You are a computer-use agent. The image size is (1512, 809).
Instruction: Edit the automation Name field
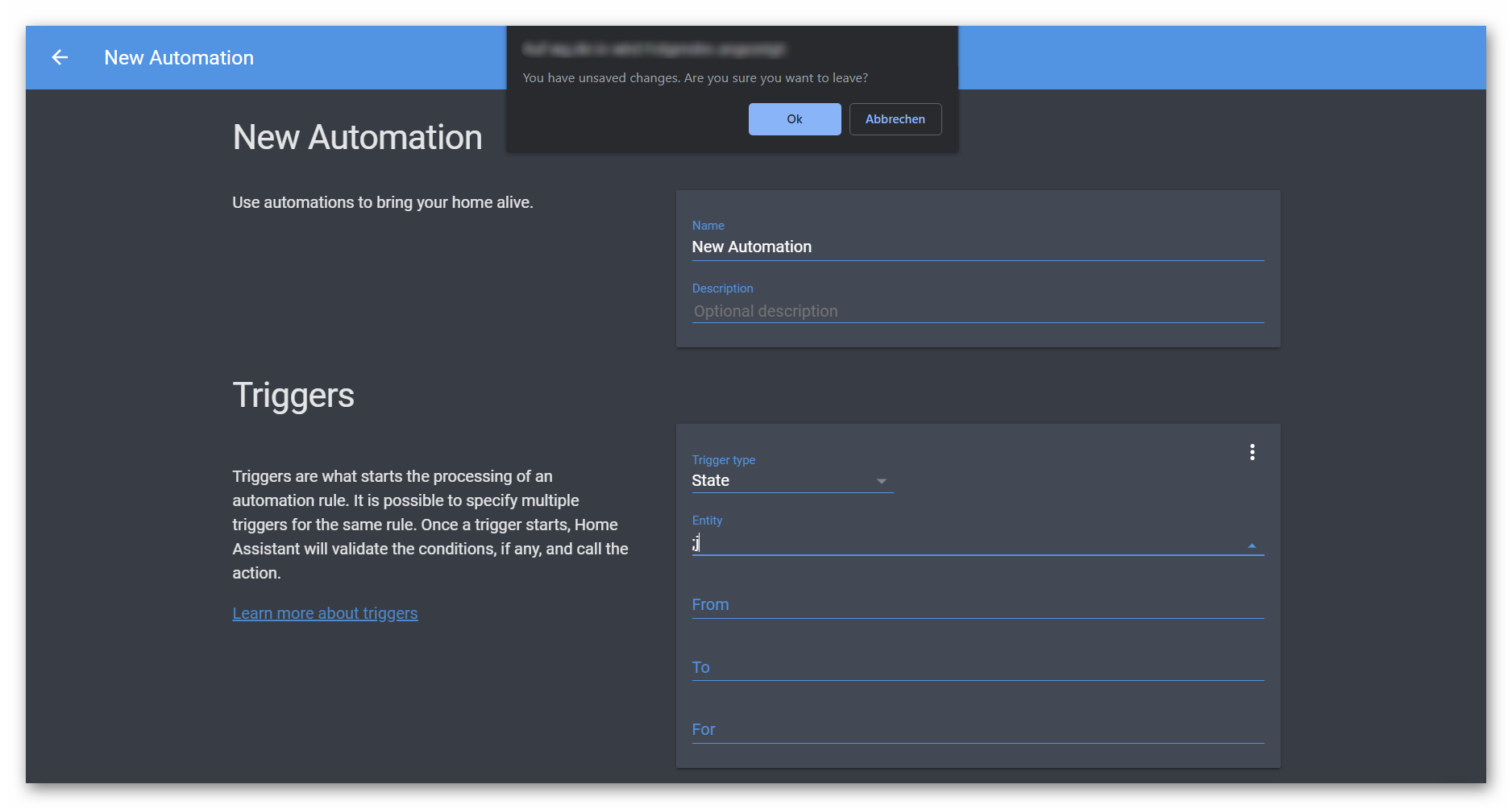(978, 247)
